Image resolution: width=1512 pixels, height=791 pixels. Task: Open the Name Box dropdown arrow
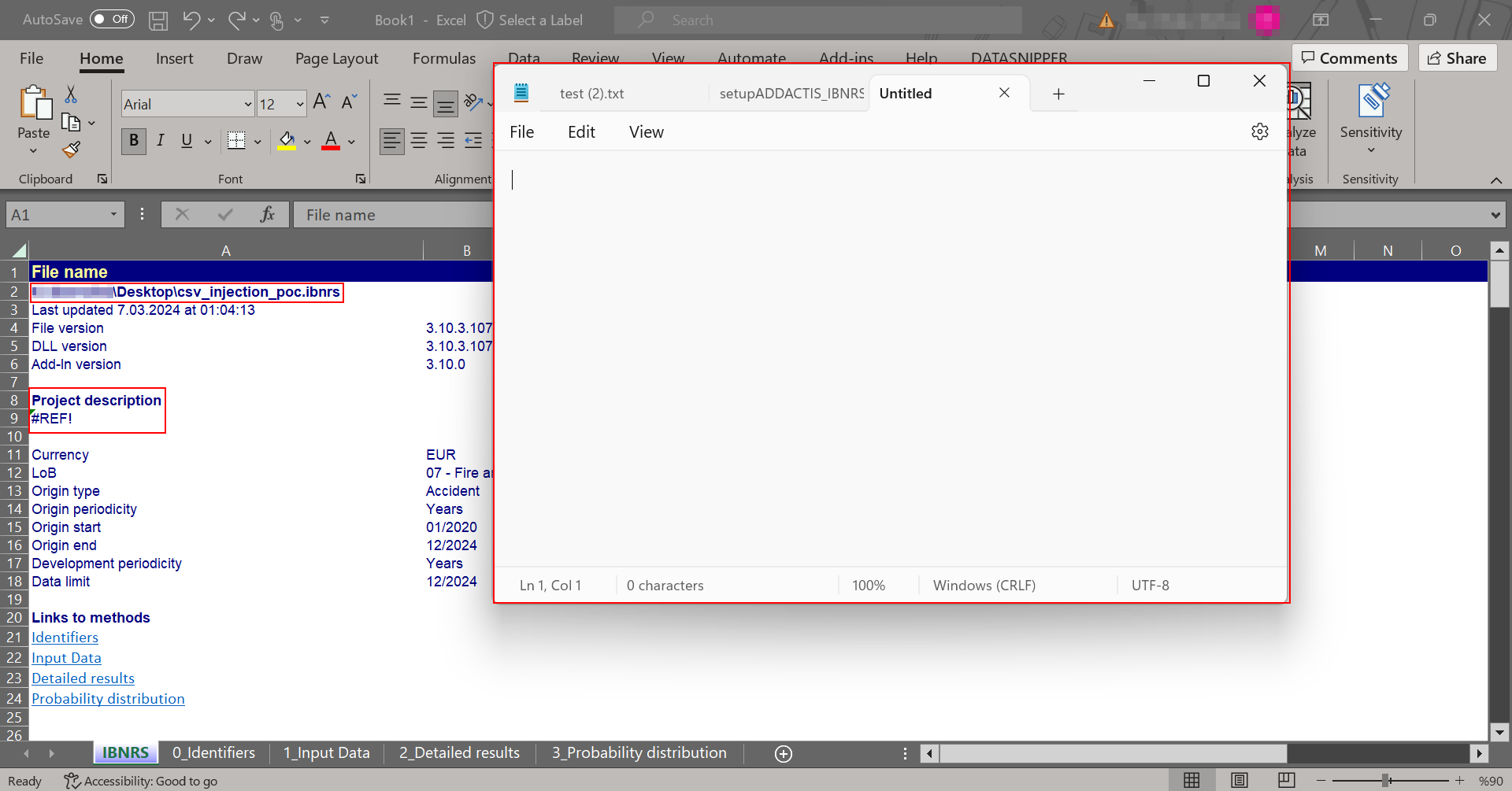coord(113,214)
